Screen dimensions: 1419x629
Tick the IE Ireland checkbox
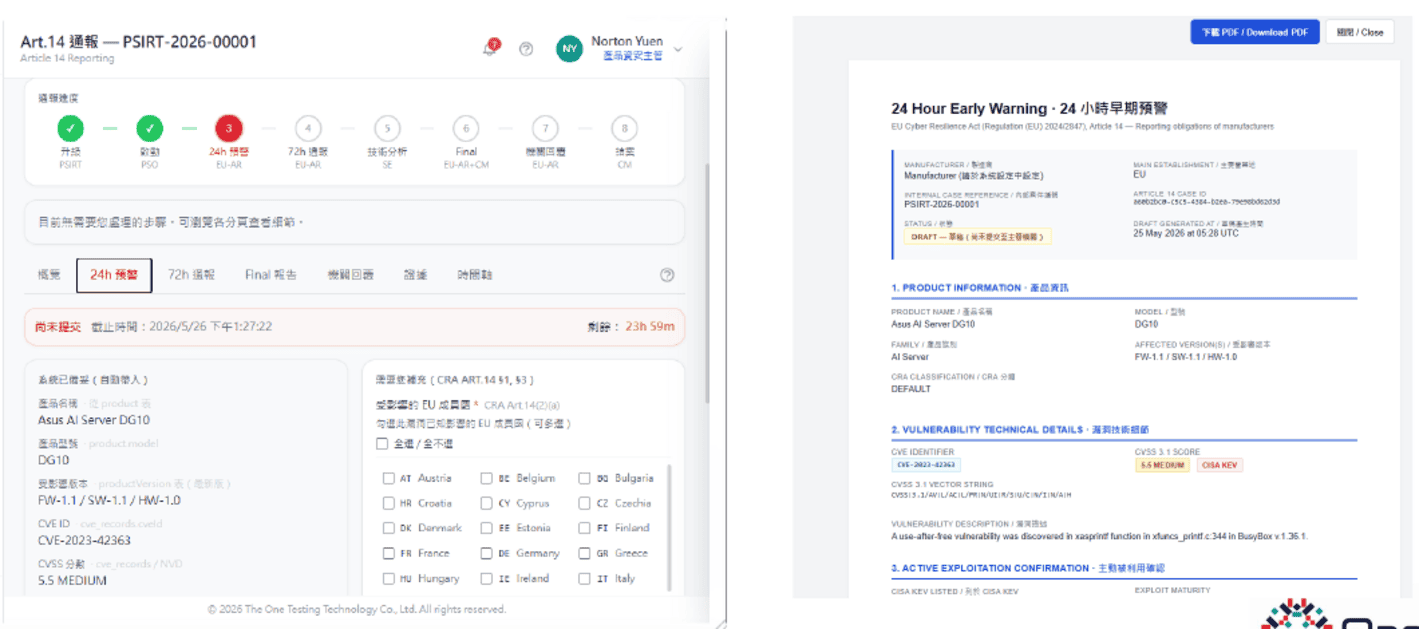click(x=486, y=578)
